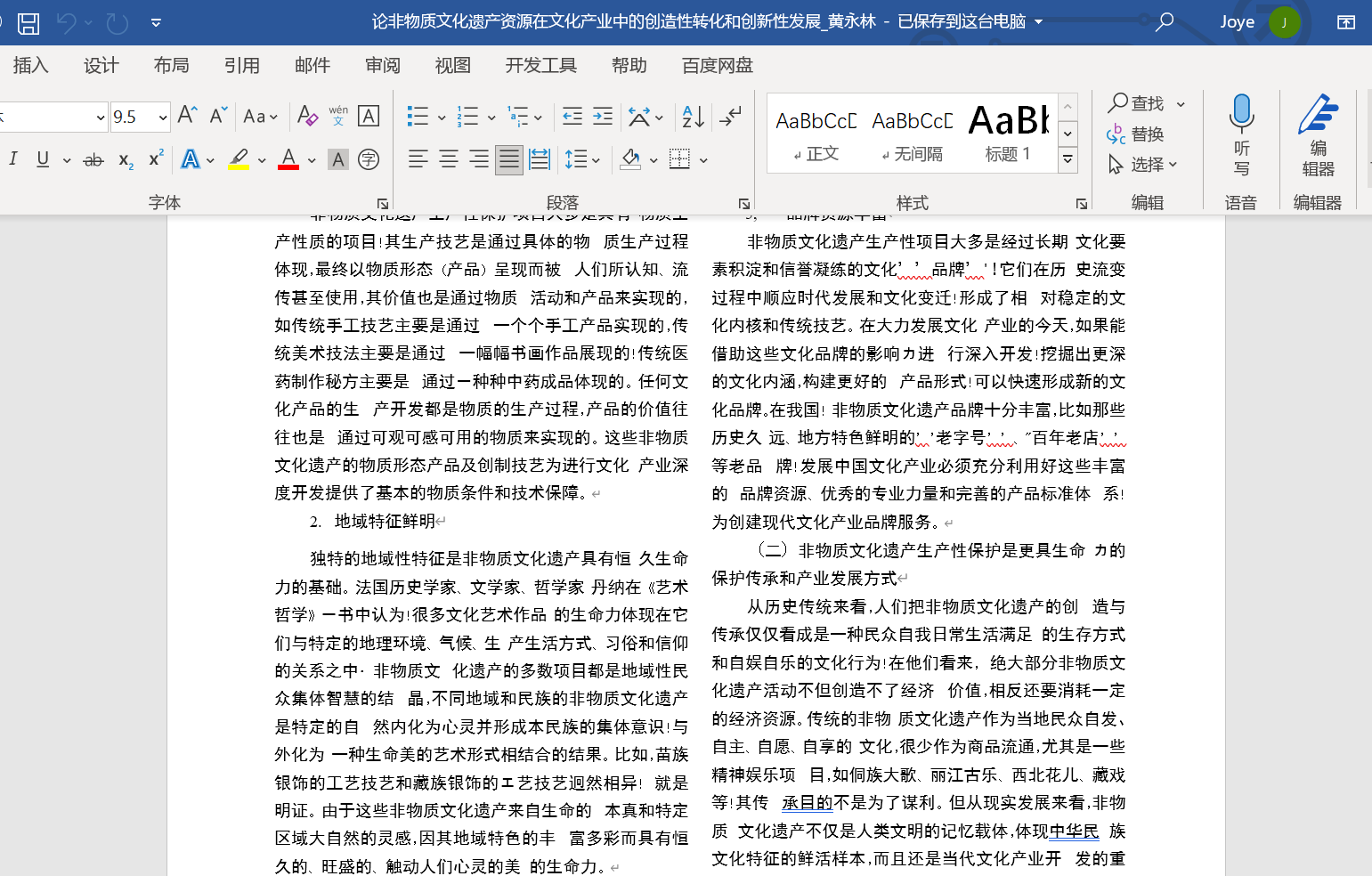Switch to the 引用 tab
The width and height of the screenshot is (1372, 876).
click(241, 65)
